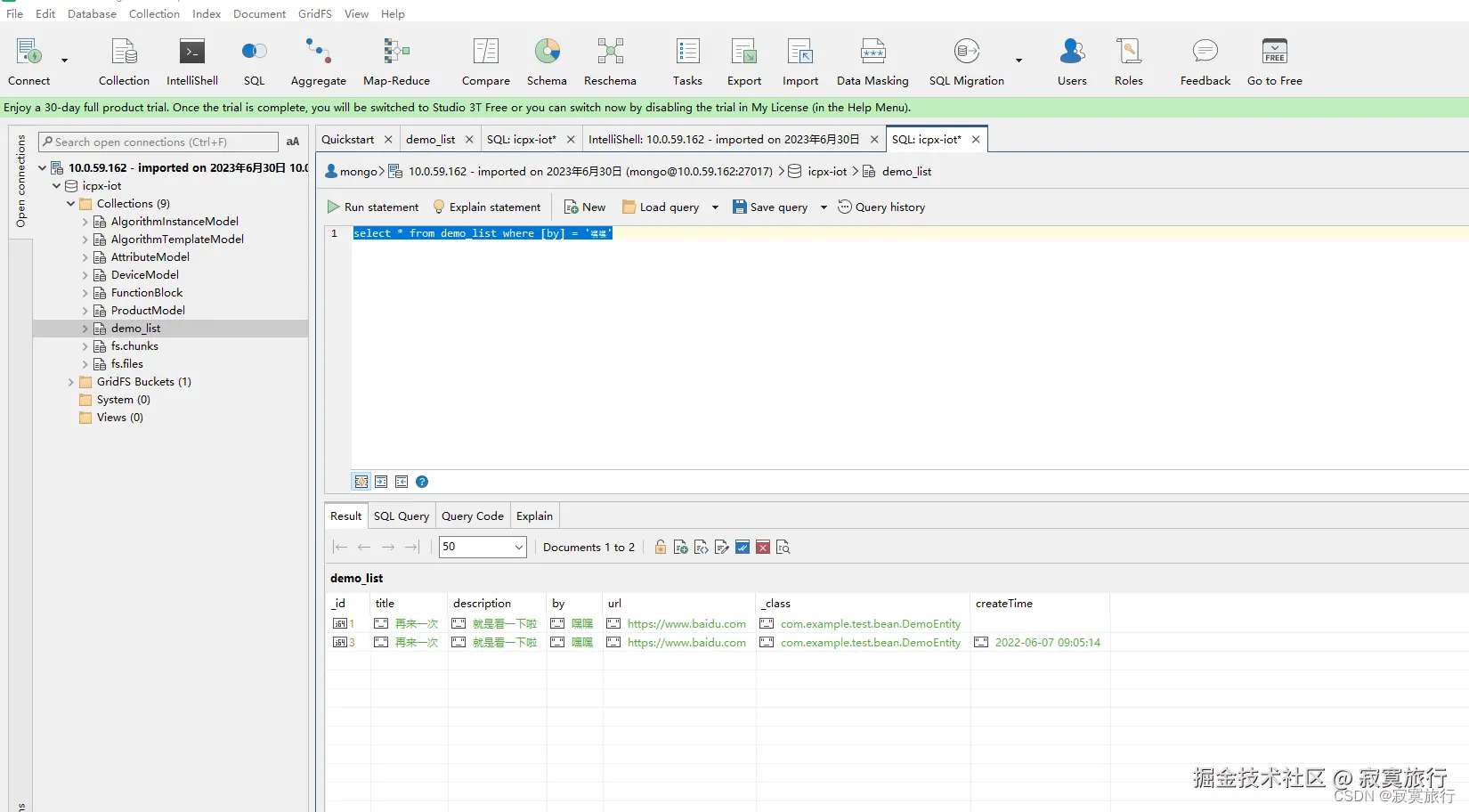The image size is (1469, 812).
Task: Click the Go to Free icon
Action: (x=1275, y=61)
